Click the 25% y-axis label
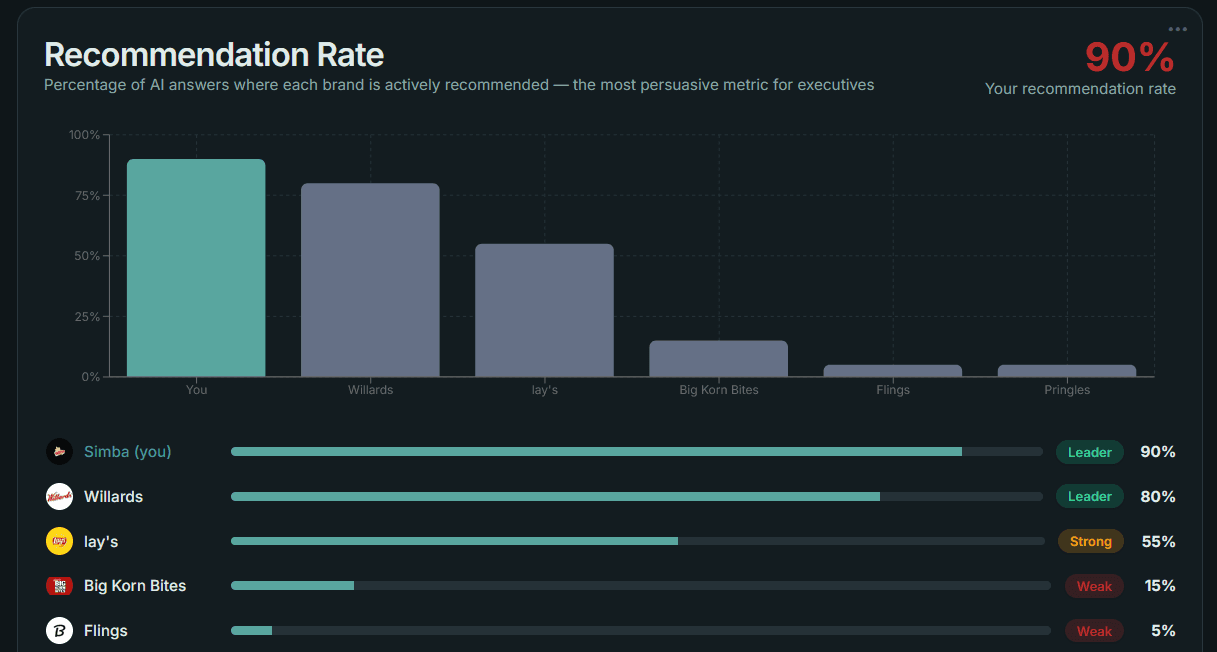The height and width of the screenshot is (652, 1217). 87,317
